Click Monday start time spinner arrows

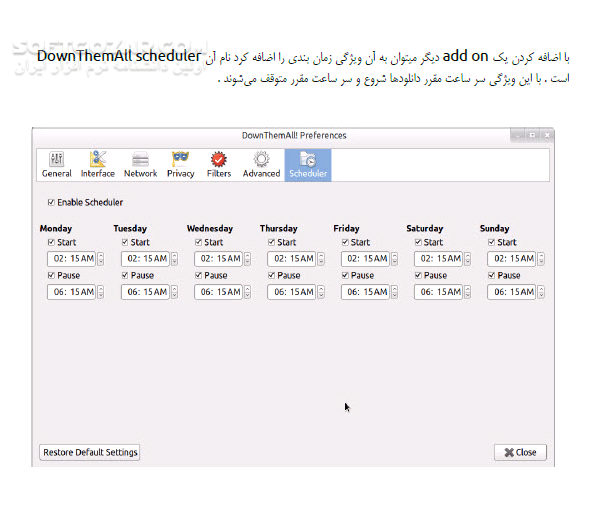tap(101, 259)
